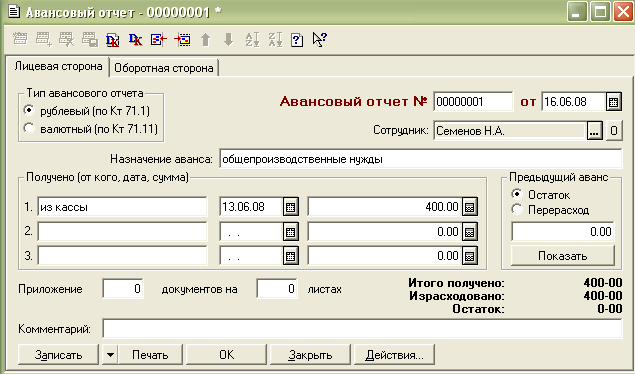Switch to Оборотная сторона tab

click(x=164, y=68)
